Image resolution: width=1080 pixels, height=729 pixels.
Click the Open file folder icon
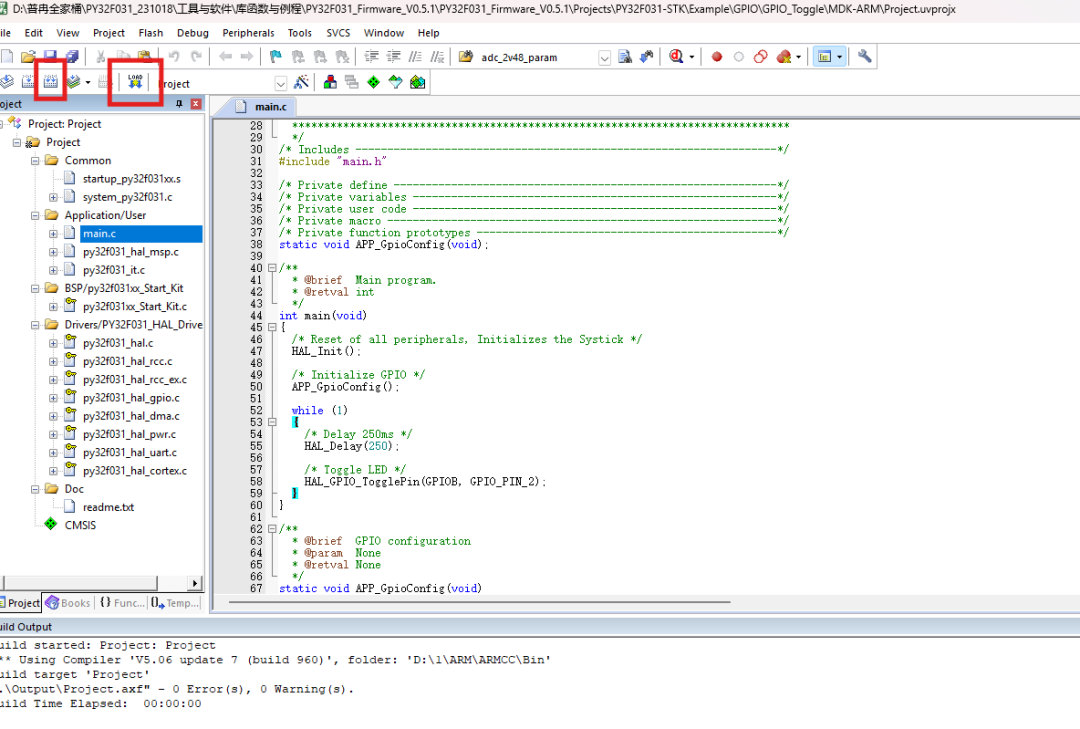point(29,57)
